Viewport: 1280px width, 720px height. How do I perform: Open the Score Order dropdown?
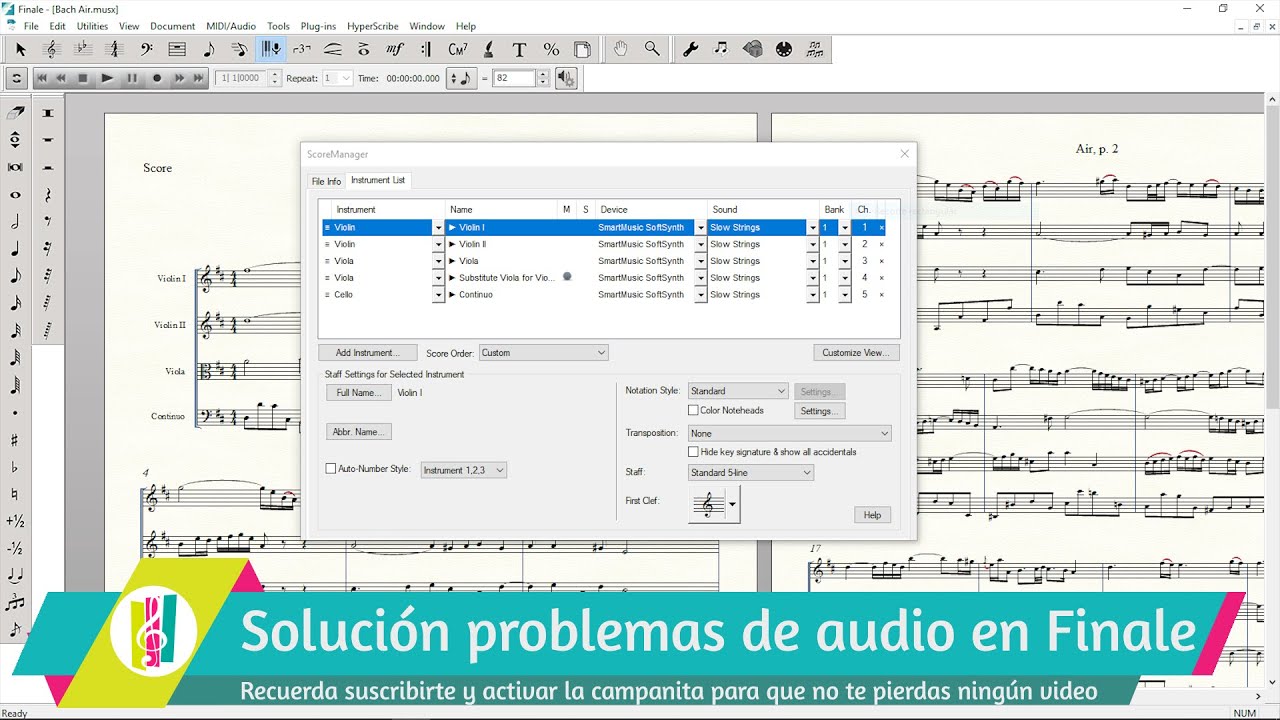pyautogui.click(x=543, y=353)
